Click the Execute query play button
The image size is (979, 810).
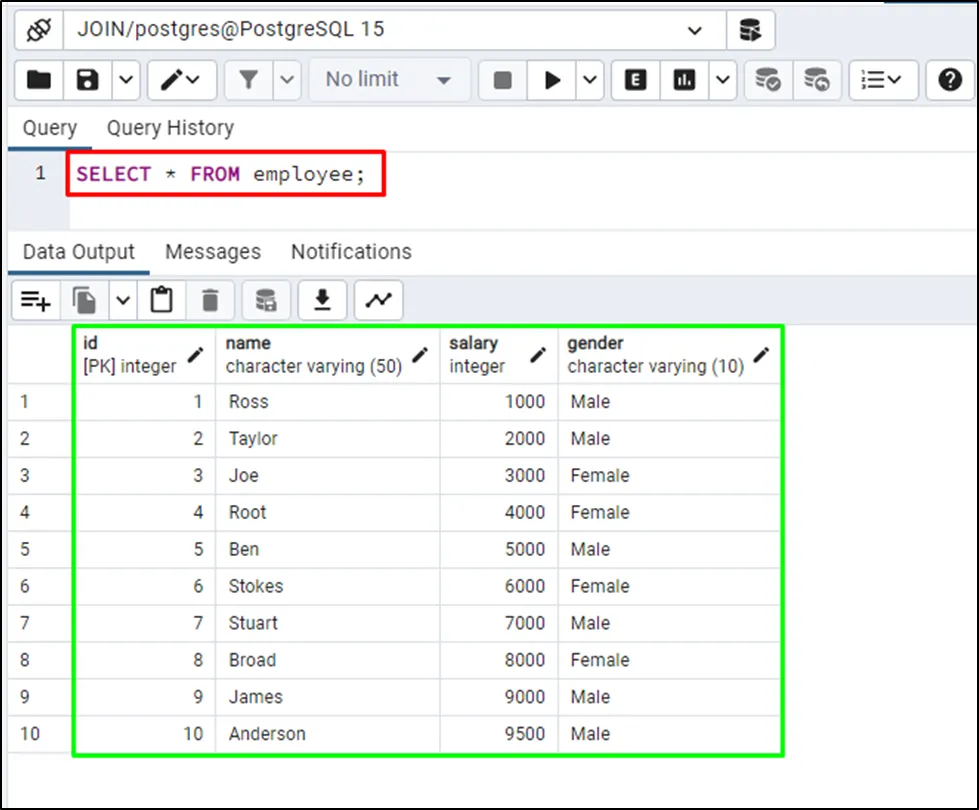552,81
